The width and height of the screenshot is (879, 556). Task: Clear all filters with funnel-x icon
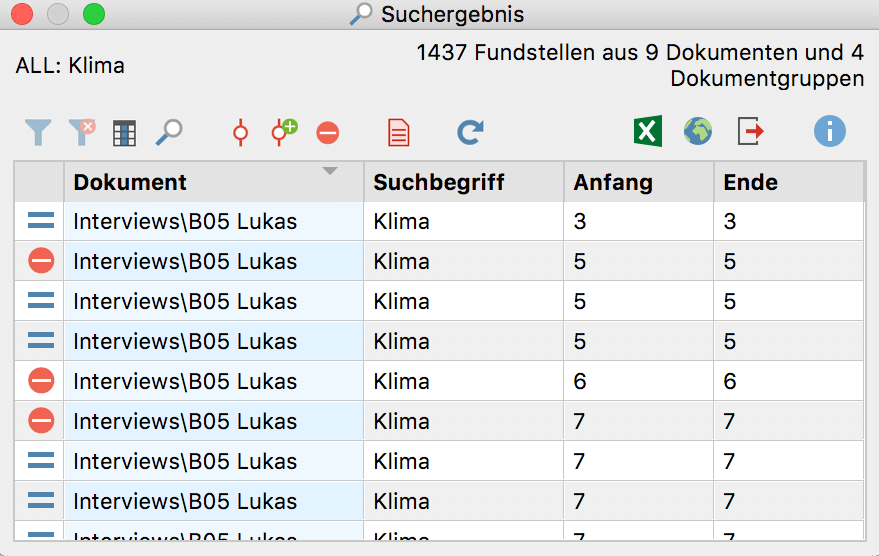tap(82, 133)
